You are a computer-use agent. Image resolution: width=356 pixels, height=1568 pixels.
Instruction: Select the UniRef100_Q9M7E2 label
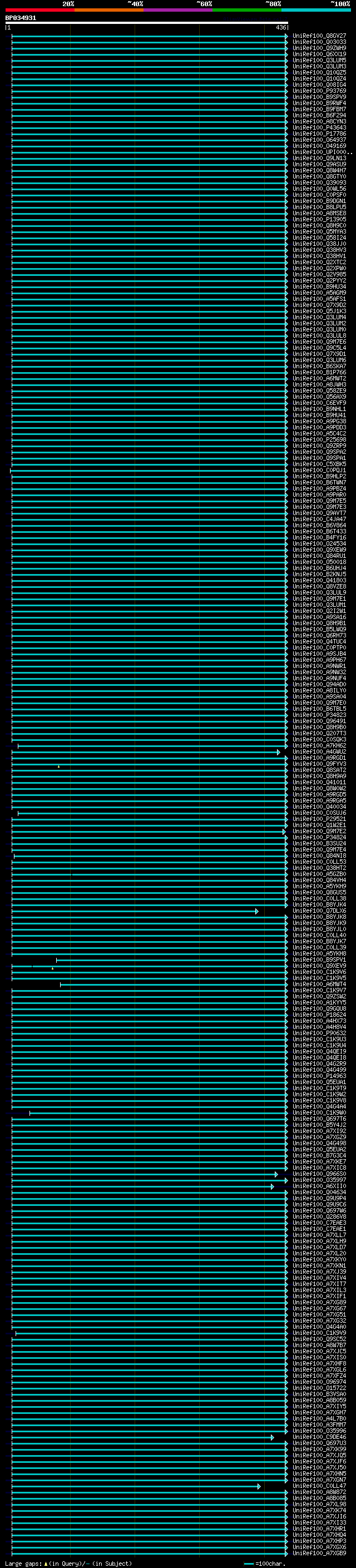click(x=319, y=832)
